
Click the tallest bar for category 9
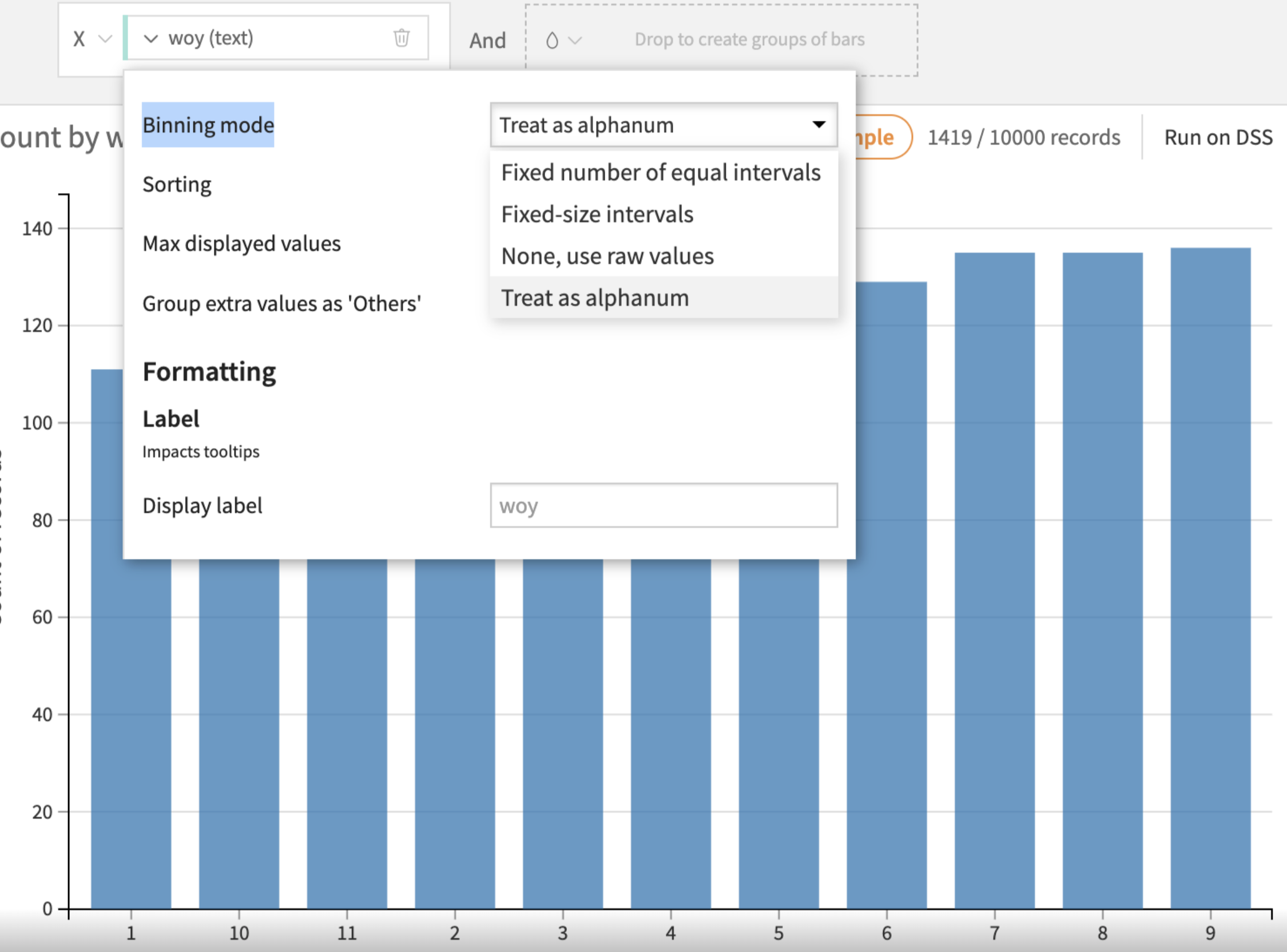pyautogui.click(x=1210, y=576)
